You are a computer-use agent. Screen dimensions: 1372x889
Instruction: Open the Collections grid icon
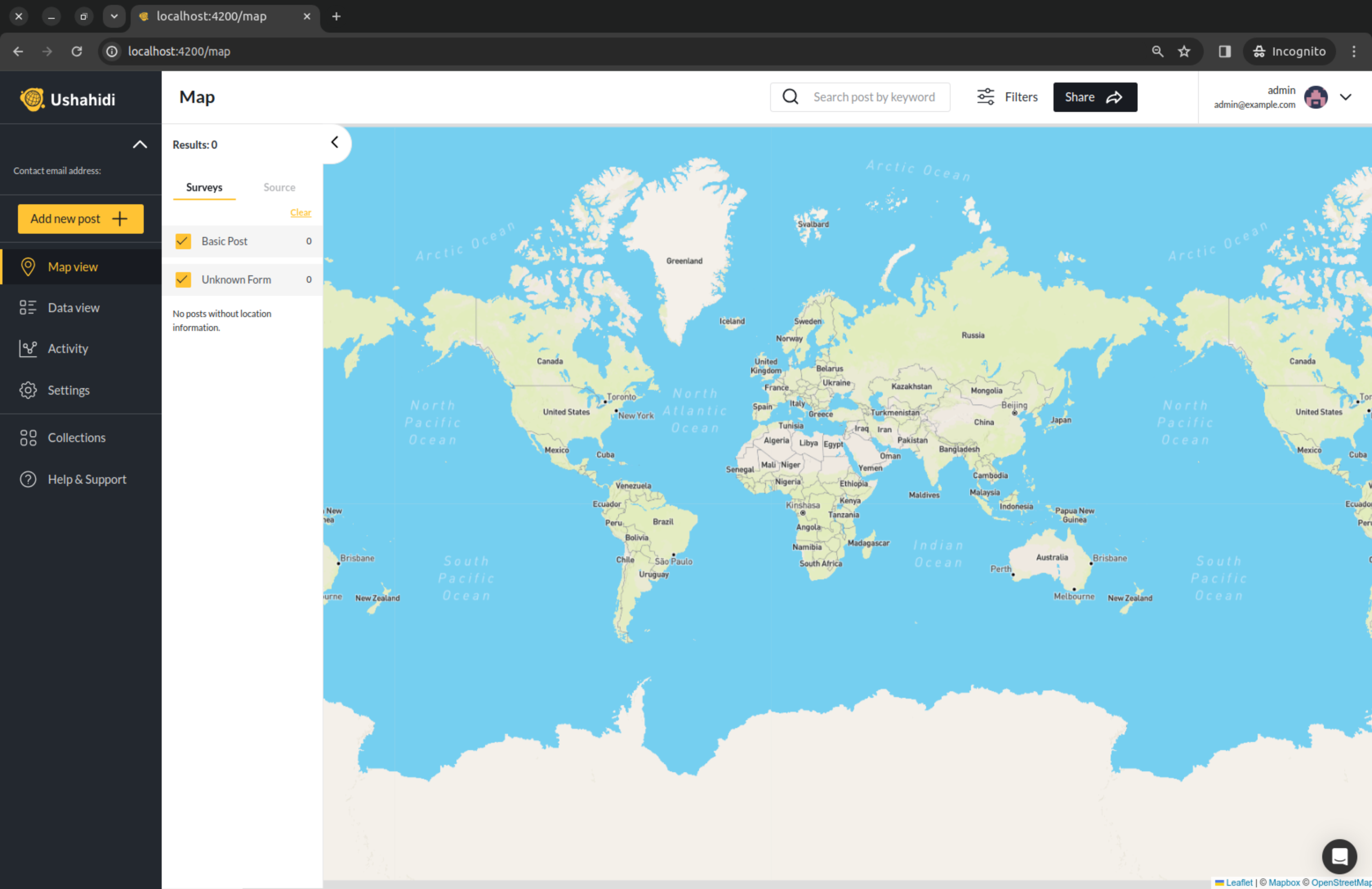point(28,438)
